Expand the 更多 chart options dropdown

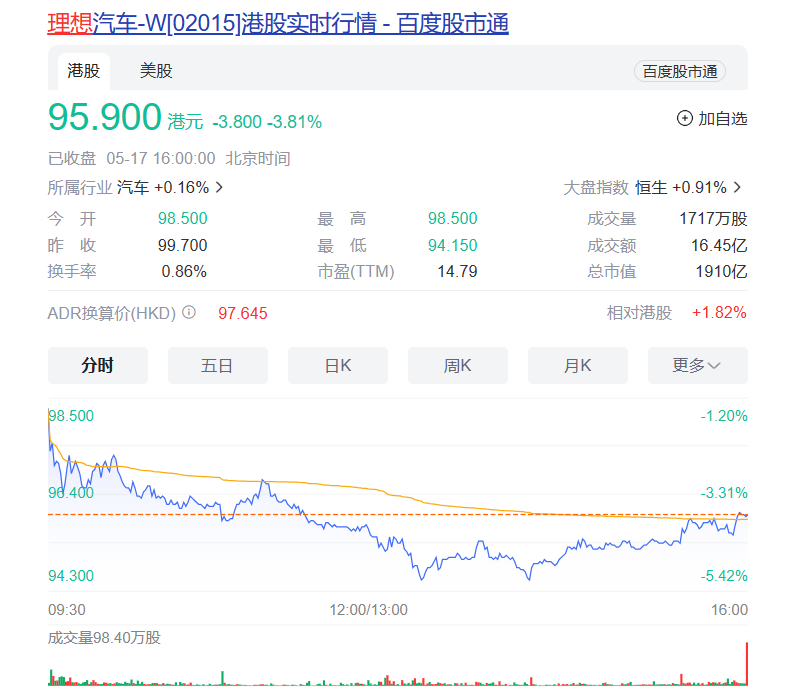(698, 365)
